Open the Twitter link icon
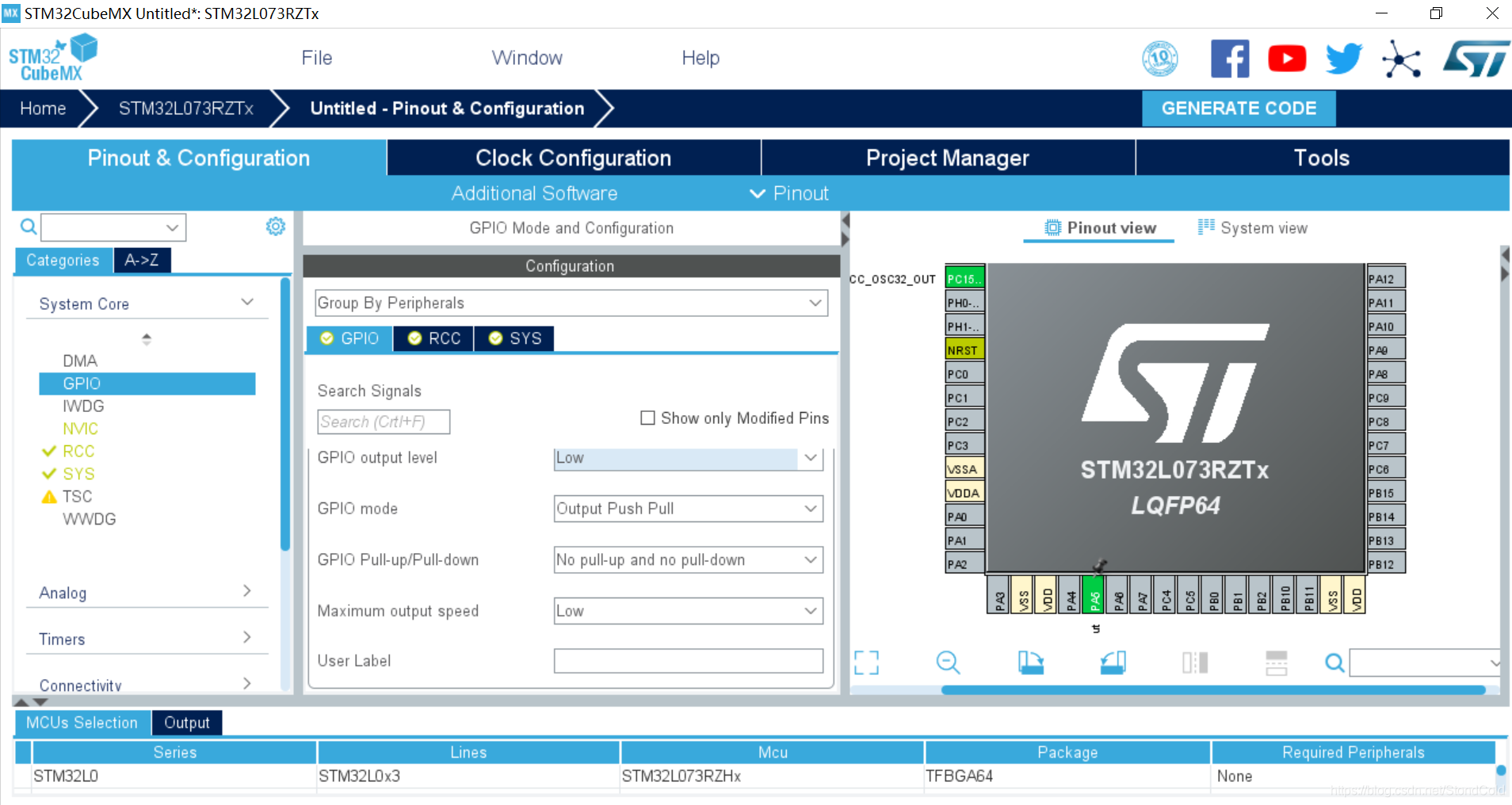 [1344, 59]
